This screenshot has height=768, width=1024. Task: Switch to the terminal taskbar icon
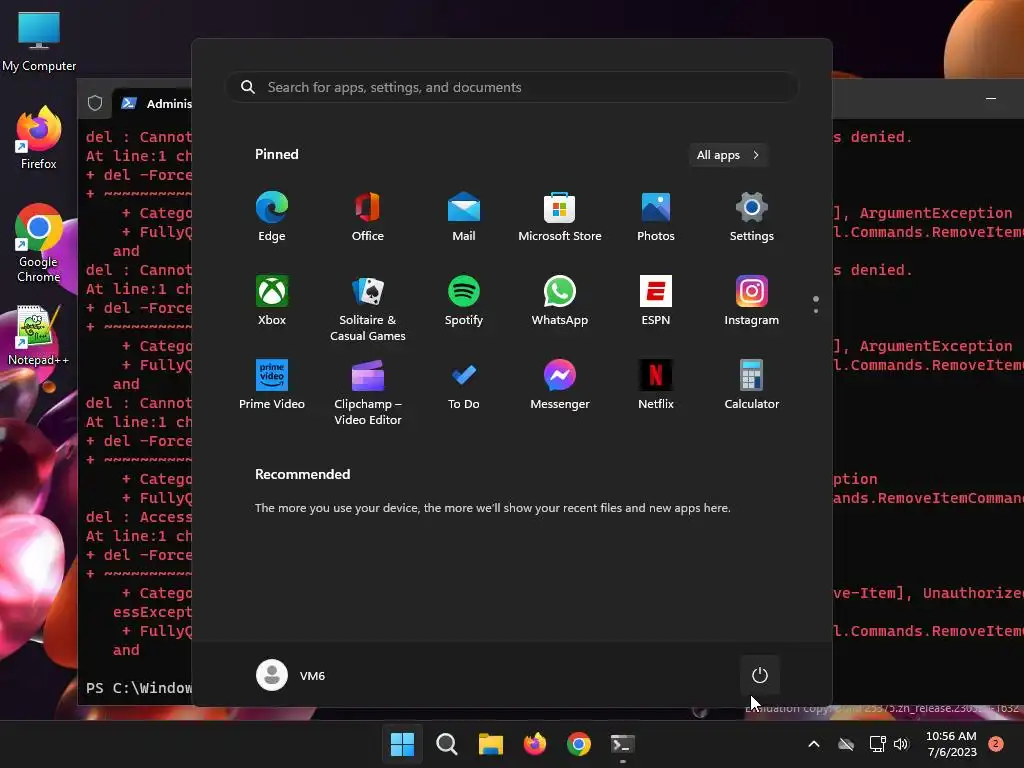(x=622, y=744)
